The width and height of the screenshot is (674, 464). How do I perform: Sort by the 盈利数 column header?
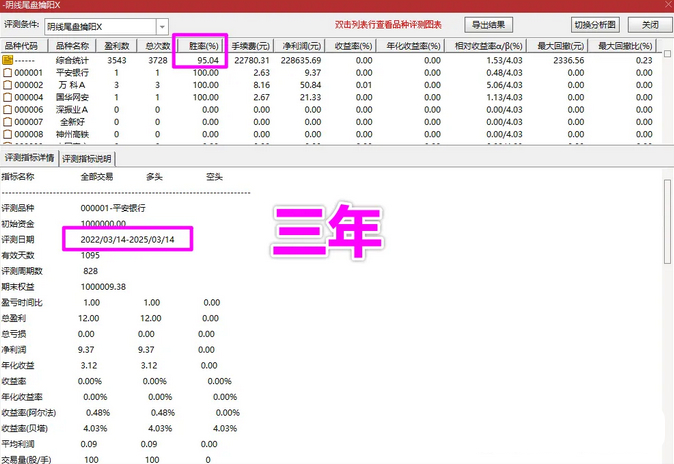click(x=116, y=46)
